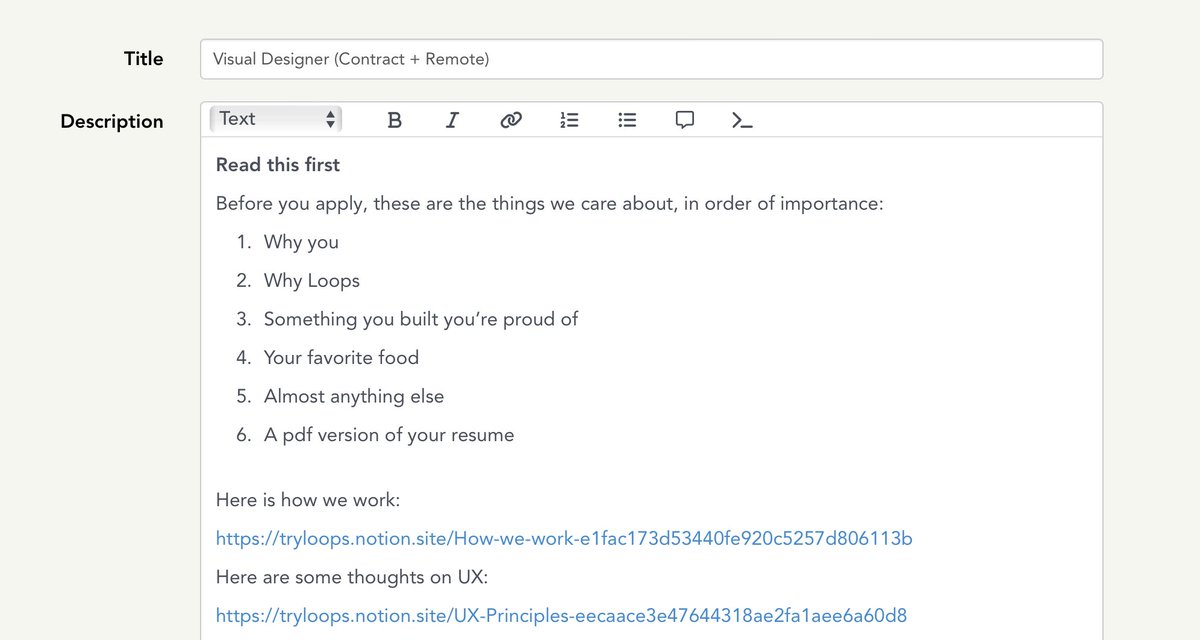This screenshot has width=1200, height=640.
Task: Open the UX-Principles Notion link
Action: pos(561,614)
